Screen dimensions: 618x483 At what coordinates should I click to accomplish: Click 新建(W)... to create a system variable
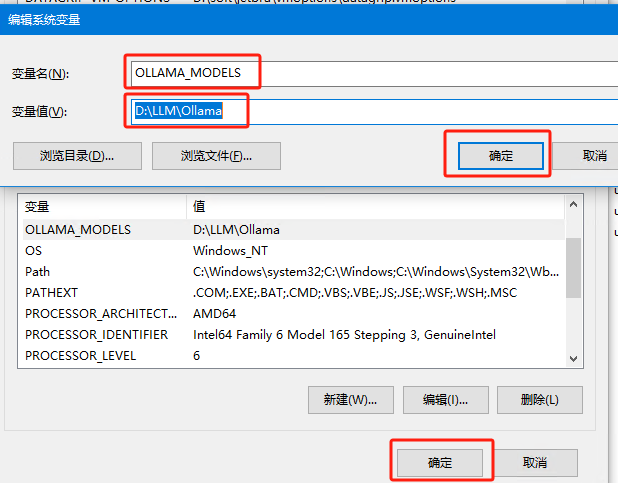pyautogui.click(x=351, y=400)
